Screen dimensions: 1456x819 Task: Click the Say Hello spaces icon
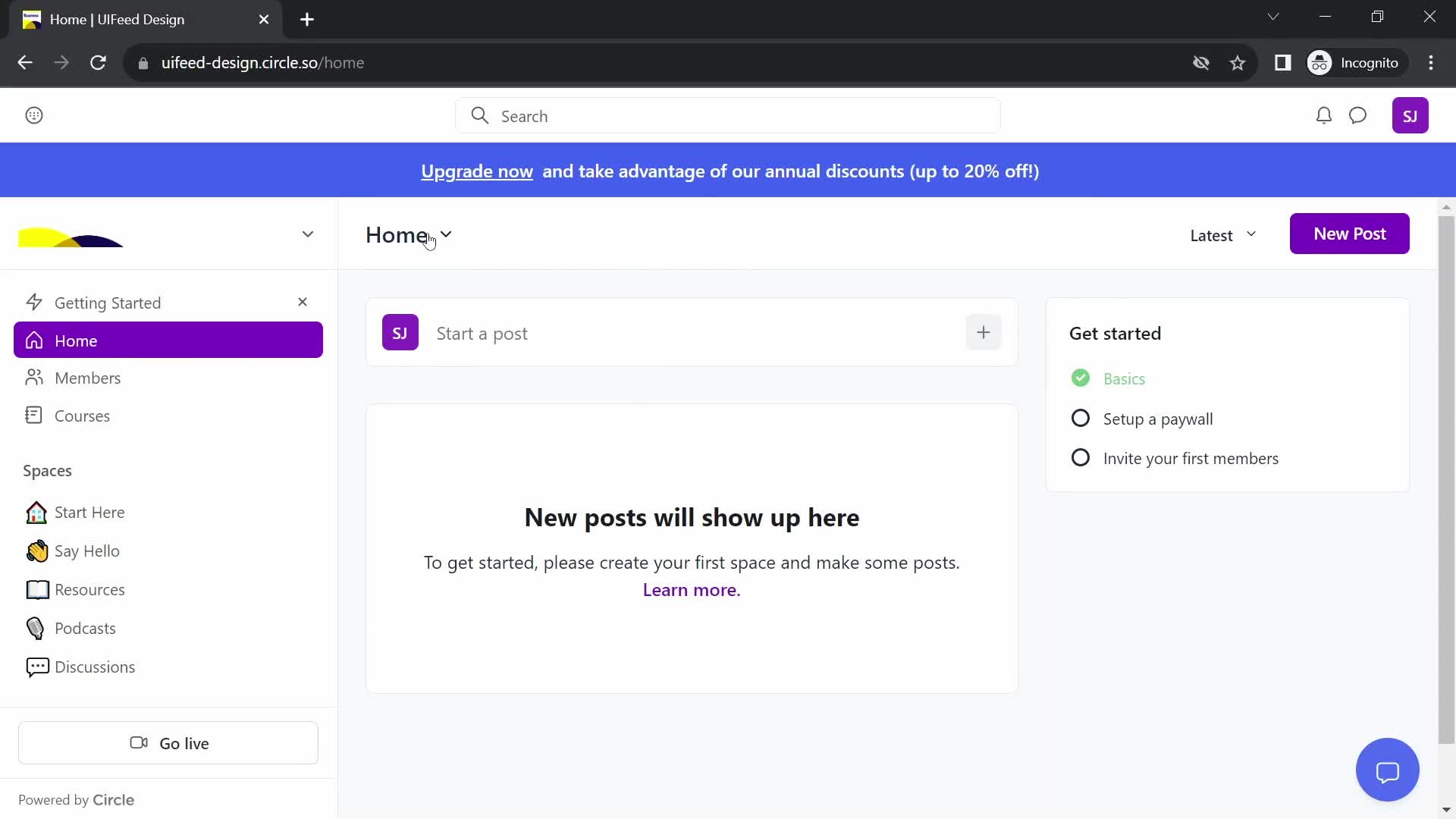tap(36, 551)
